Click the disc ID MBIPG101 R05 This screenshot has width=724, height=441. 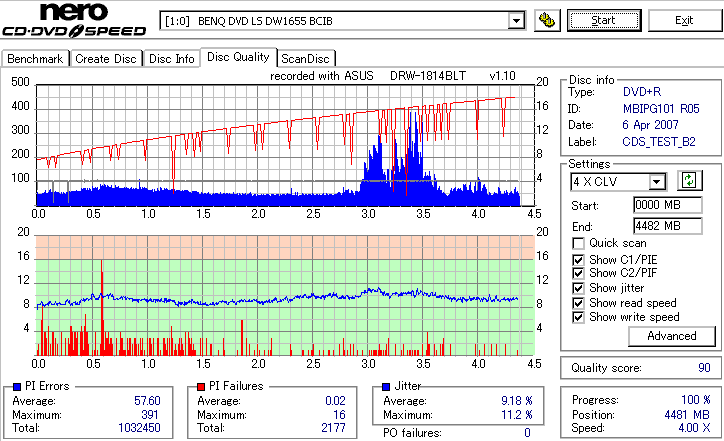coord(661,109)
